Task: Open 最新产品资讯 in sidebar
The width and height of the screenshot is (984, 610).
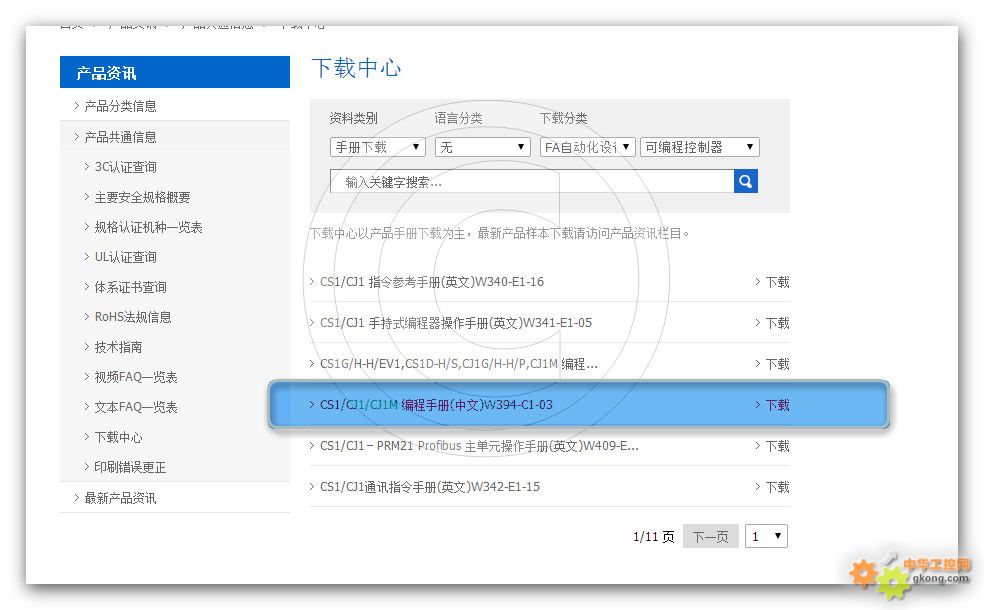Action: tap(120, 498)
